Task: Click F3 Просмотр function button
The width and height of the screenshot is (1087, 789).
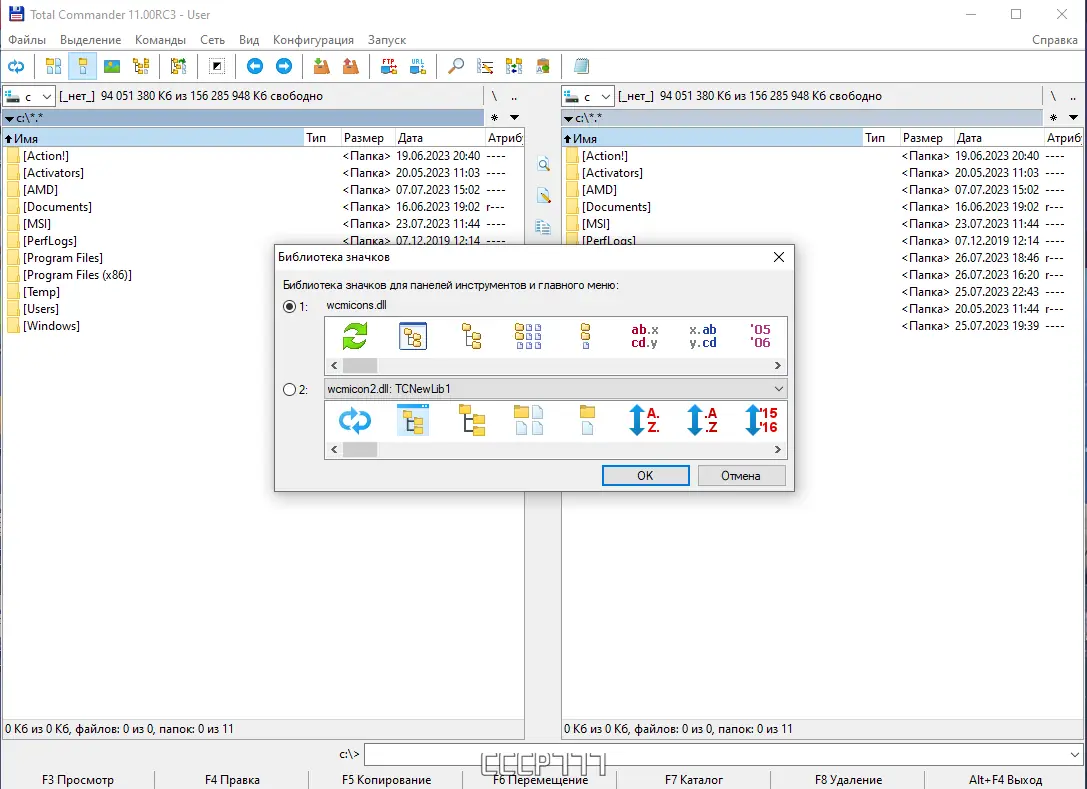Action: tap(78, 780)
